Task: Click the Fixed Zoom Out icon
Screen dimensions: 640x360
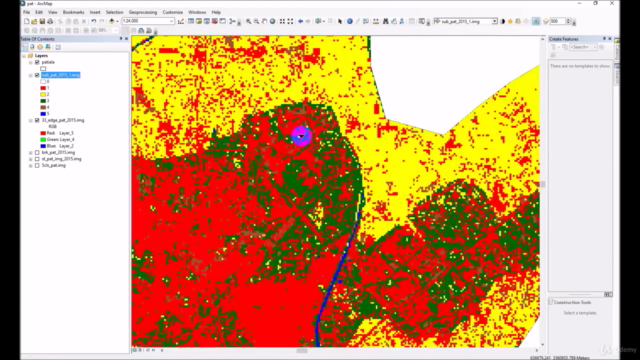Action: tap(290, 21)
